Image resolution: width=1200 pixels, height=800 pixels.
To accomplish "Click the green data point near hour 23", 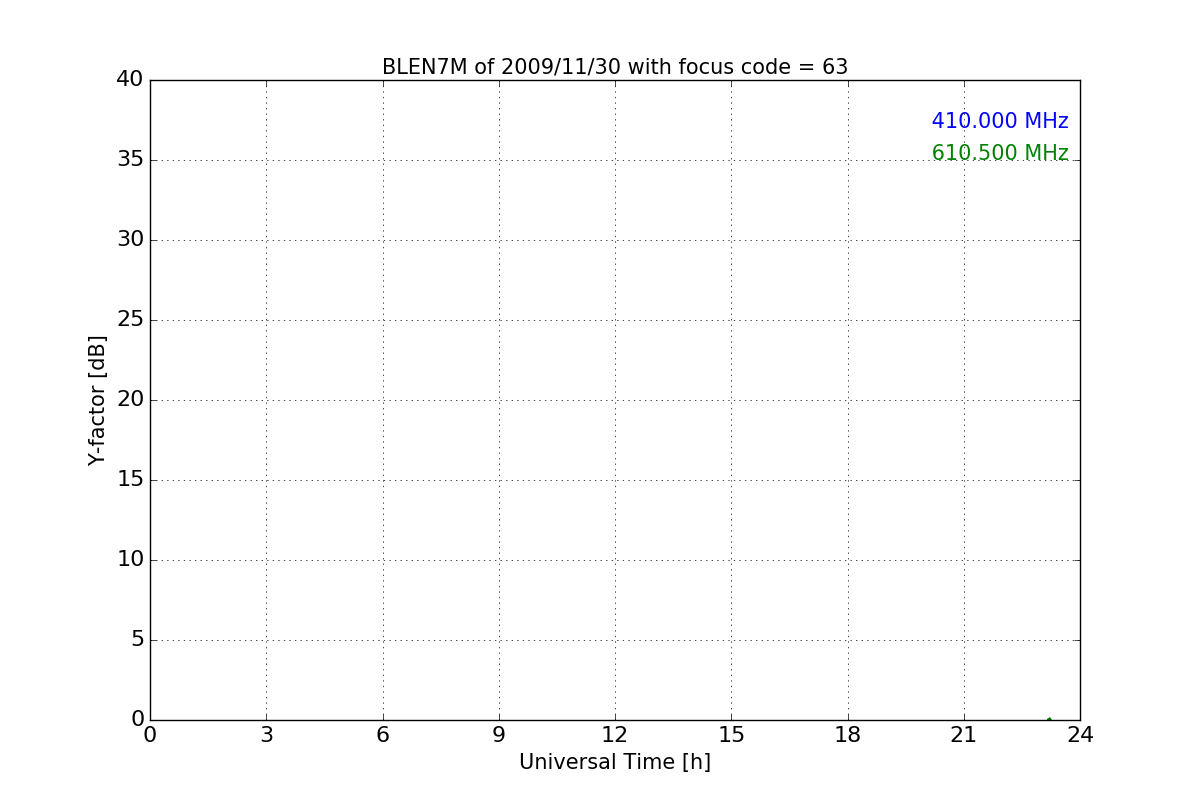I will (x=1049, y=719).
